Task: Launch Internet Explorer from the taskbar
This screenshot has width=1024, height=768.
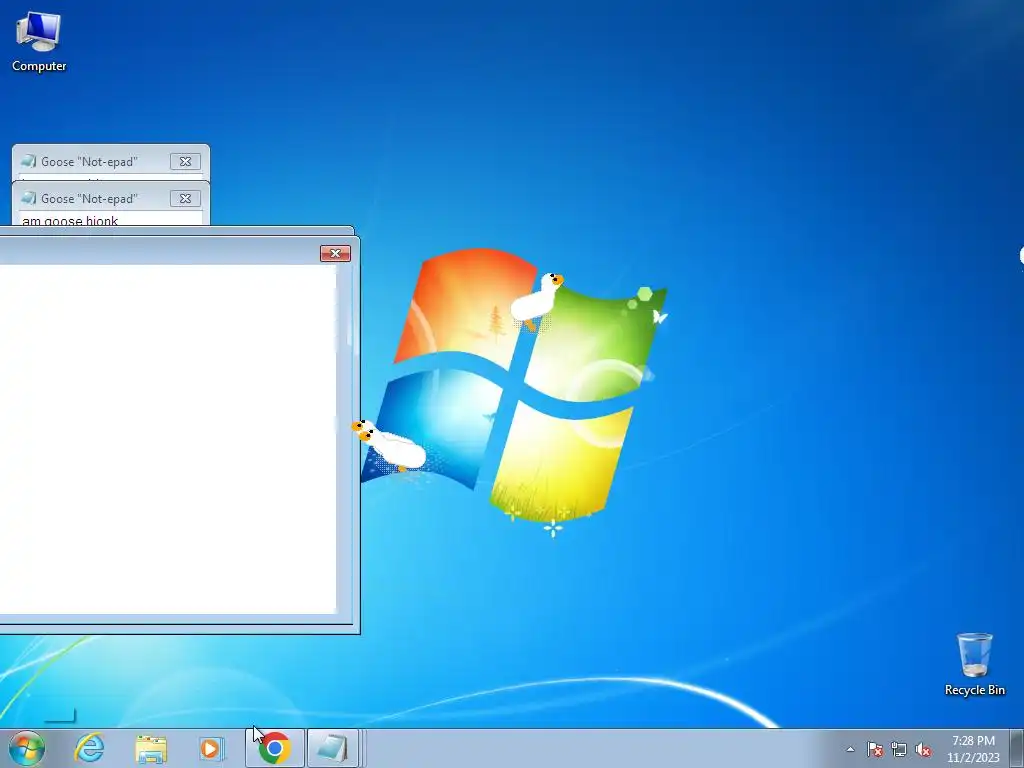Action: coord(89,748)
